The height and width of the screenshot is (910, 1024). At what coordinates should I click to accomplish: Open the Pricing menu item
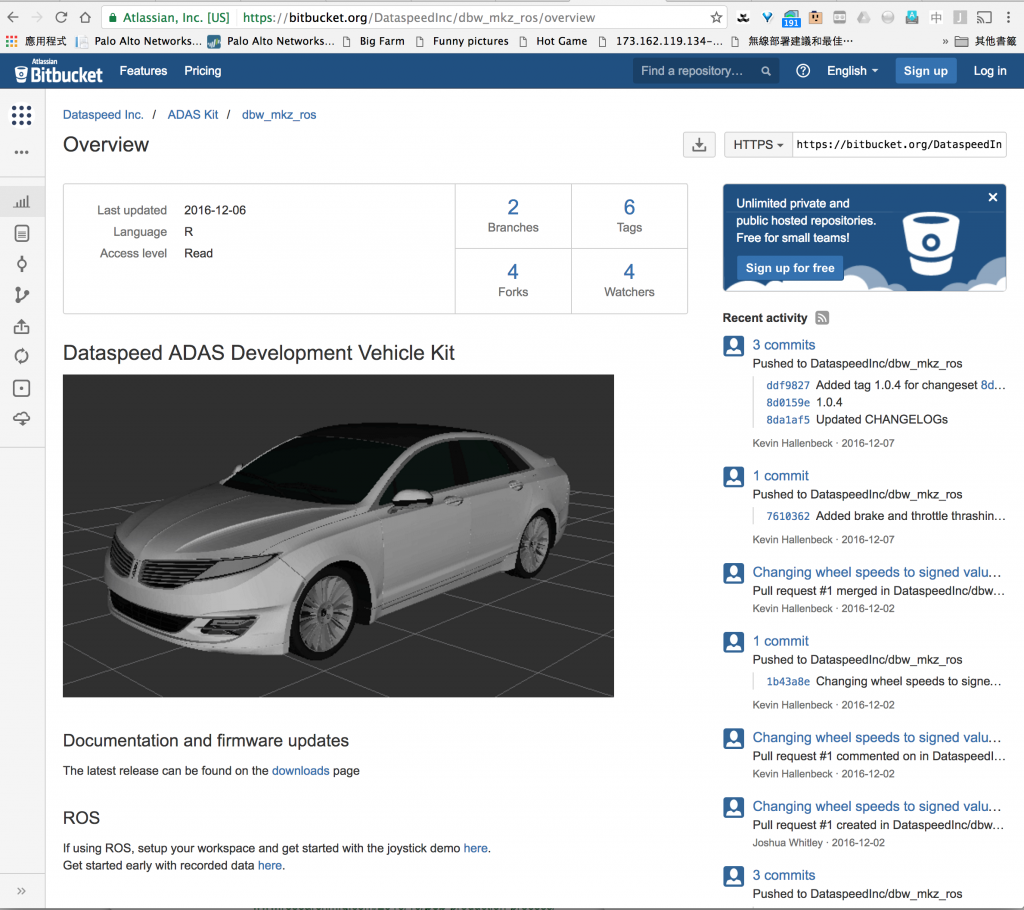202,71
